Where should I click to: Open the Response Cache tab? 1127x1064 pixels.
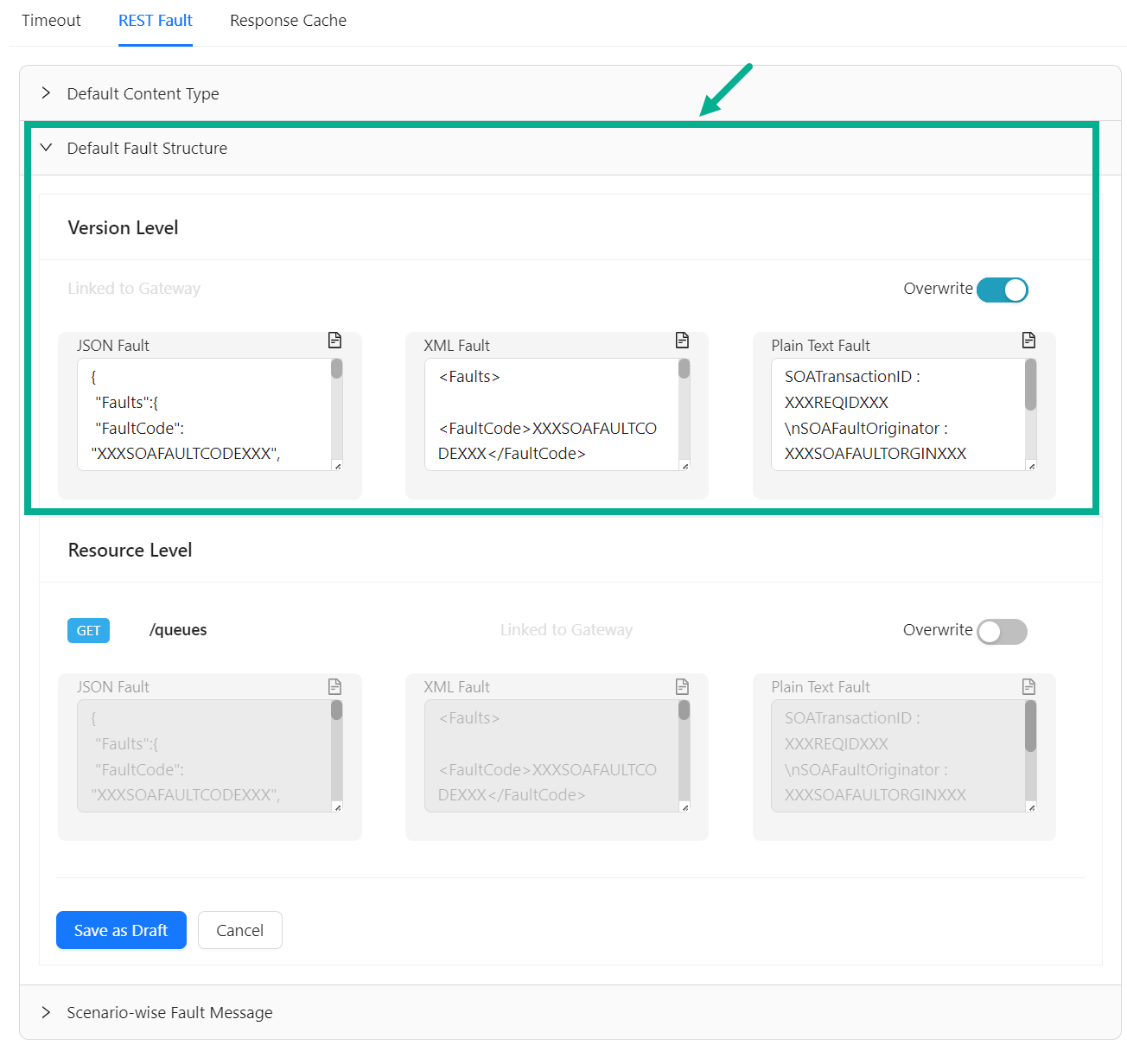pos(288,21)
